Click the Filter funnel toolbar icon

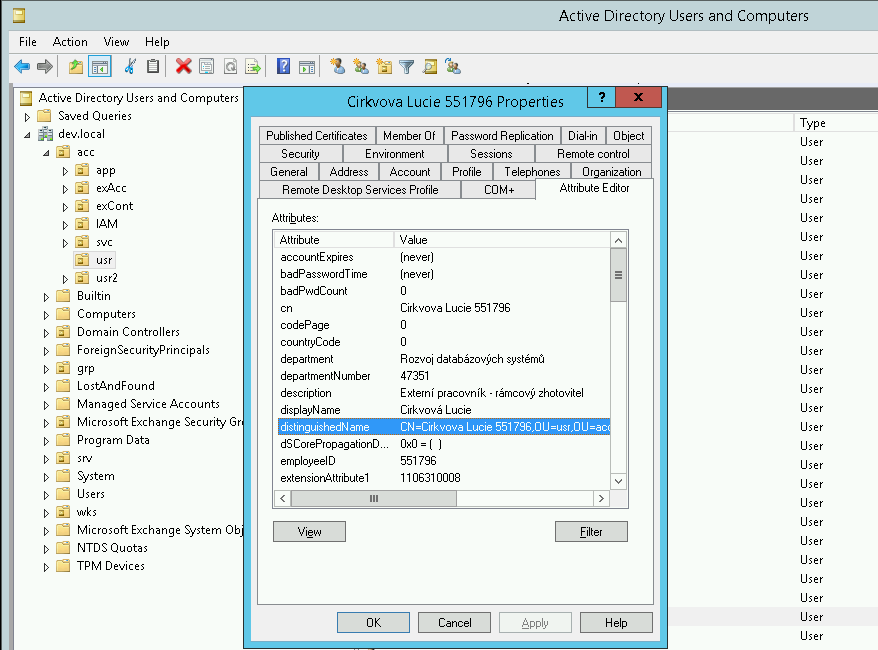[x=407, y=67]
